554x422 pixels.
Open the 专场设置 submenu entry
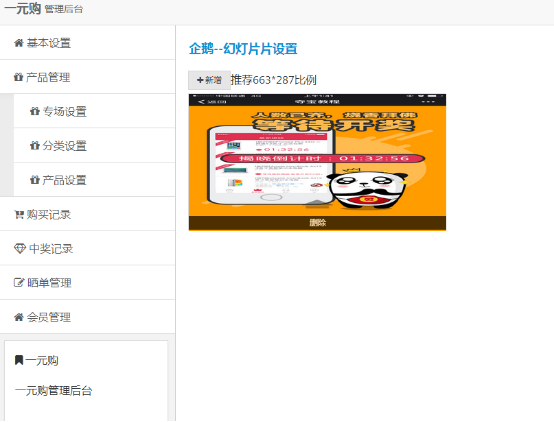pyautogui.click(x=94, y=111)
